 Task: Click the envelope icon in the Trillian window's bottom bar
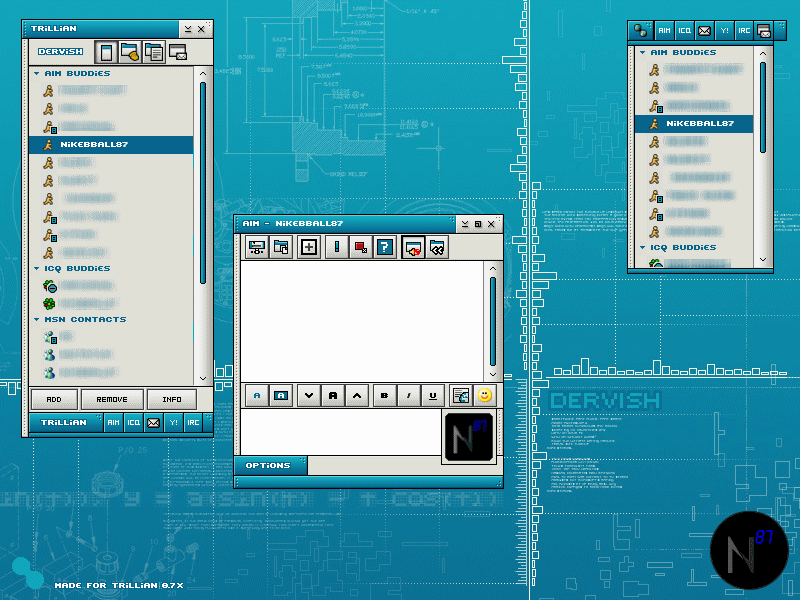pos(153,423)
